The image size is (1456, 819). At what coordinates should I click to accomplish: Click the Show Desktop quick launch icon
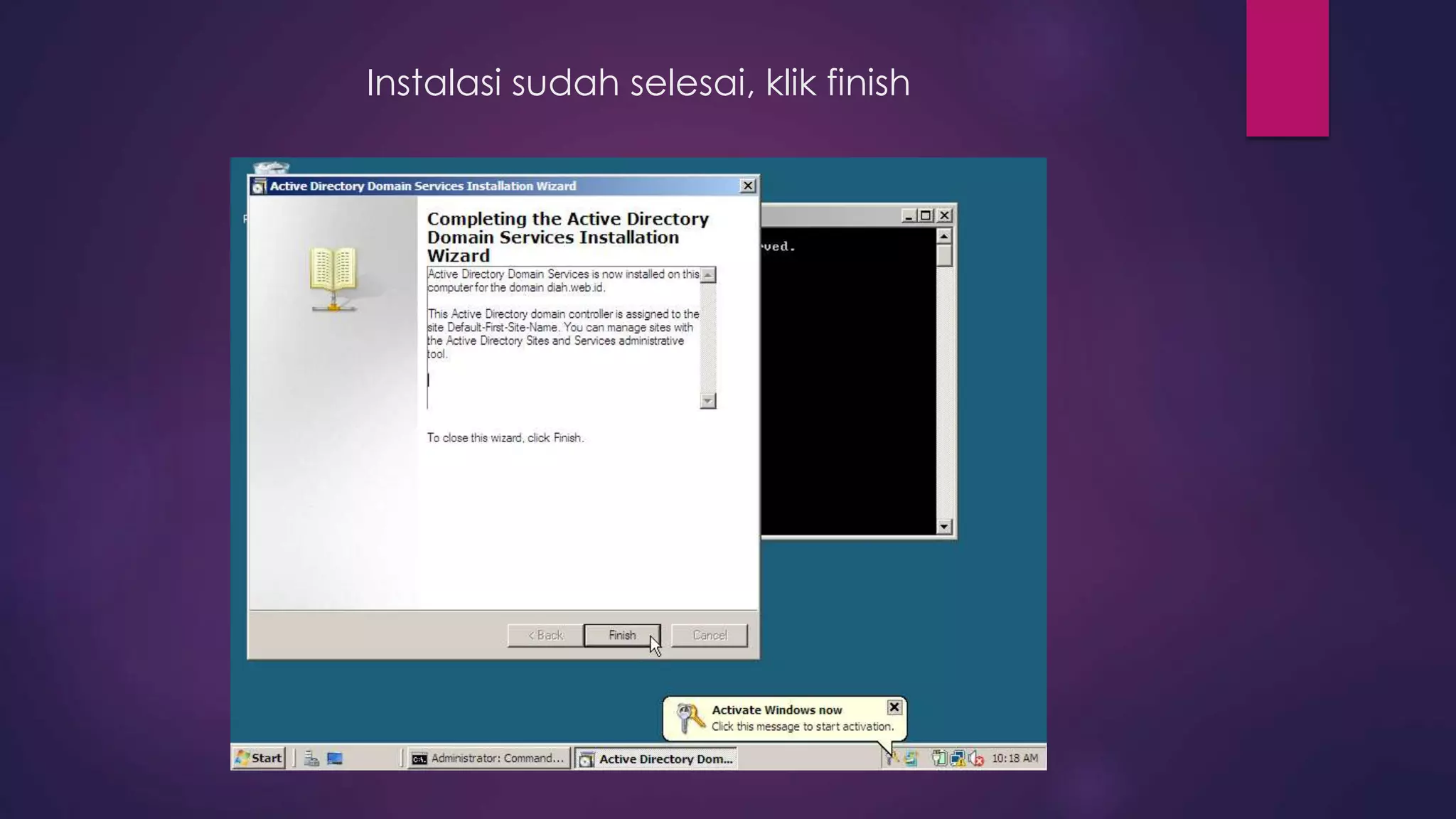pos(335,759)
